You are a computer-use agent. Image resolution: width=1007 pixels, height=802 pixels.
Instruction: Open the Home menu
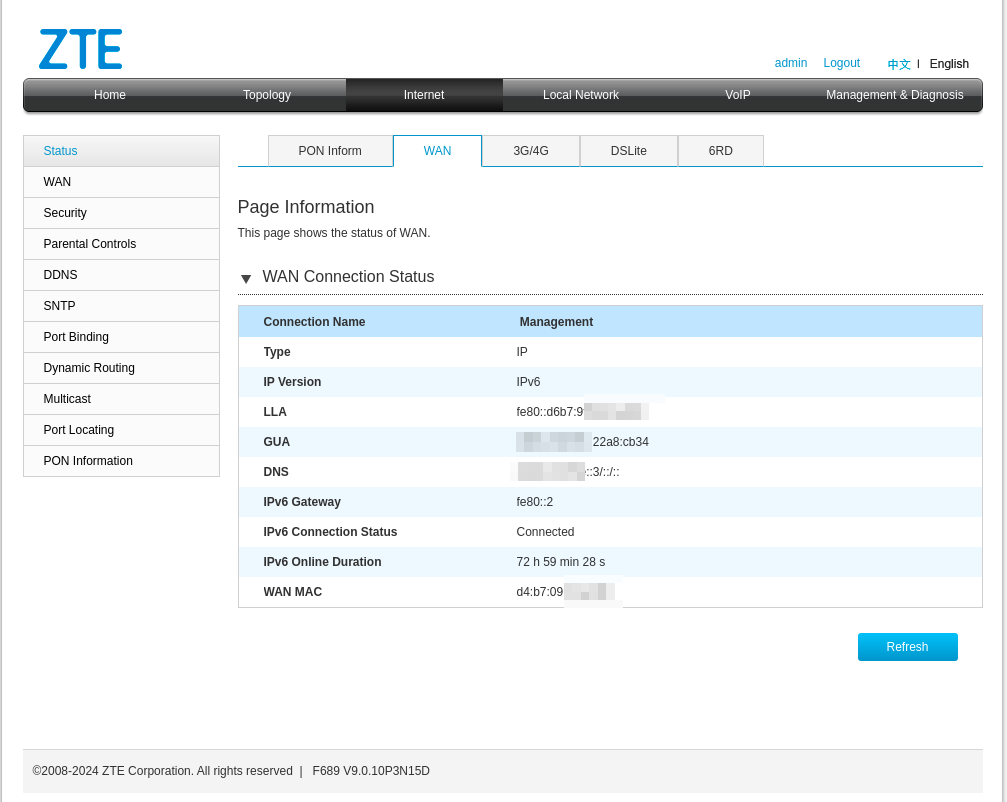point(109,95)
